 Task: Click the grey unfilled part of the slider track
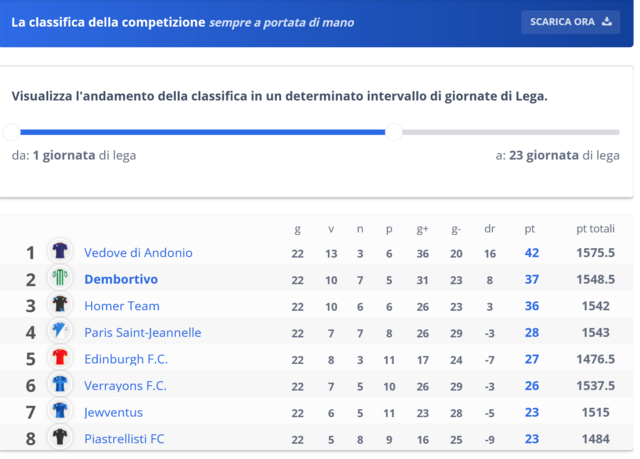pos(511,132)
